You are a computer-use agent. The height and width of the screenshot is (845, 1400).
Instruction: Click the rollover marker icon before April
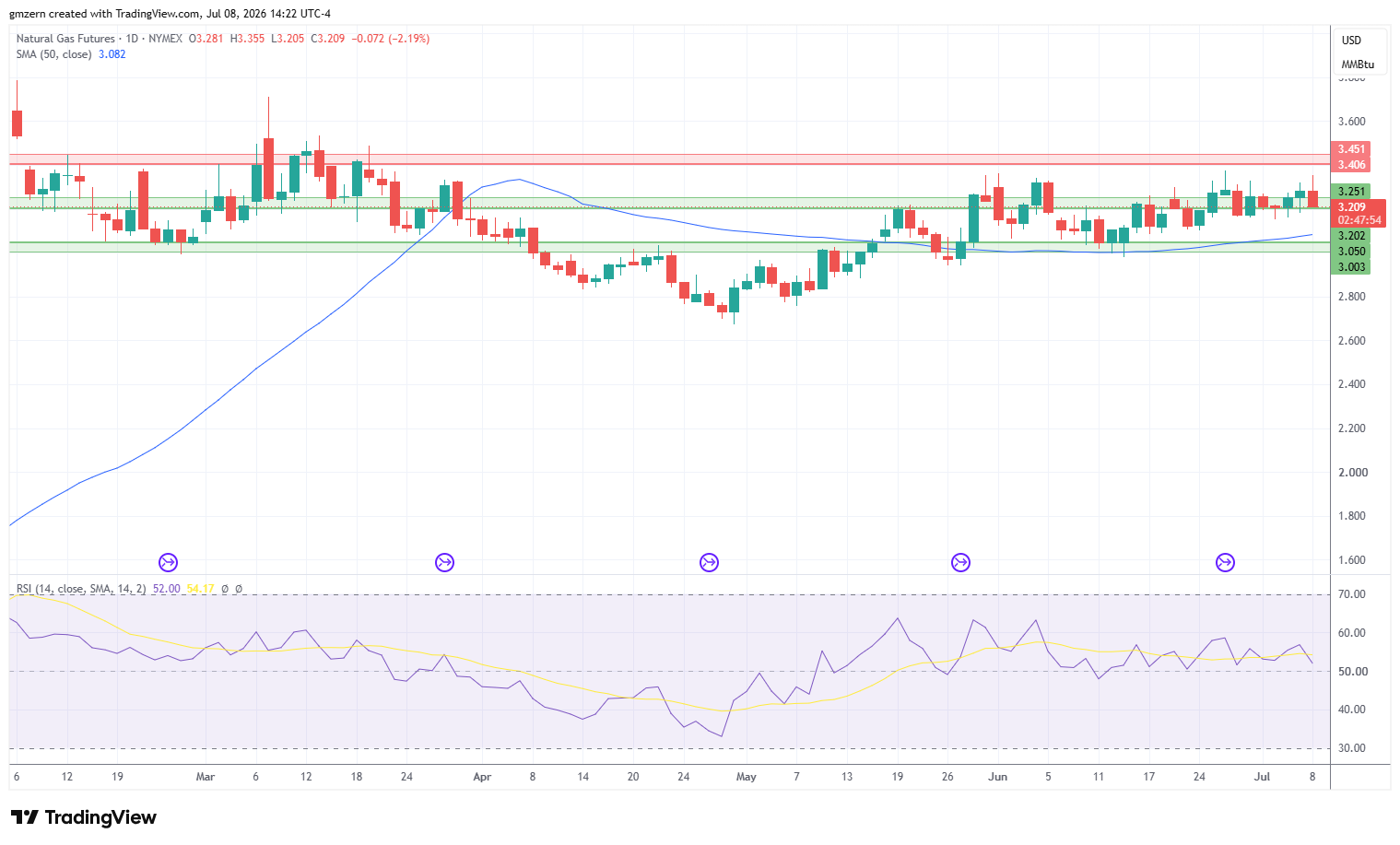click(444, 562)
